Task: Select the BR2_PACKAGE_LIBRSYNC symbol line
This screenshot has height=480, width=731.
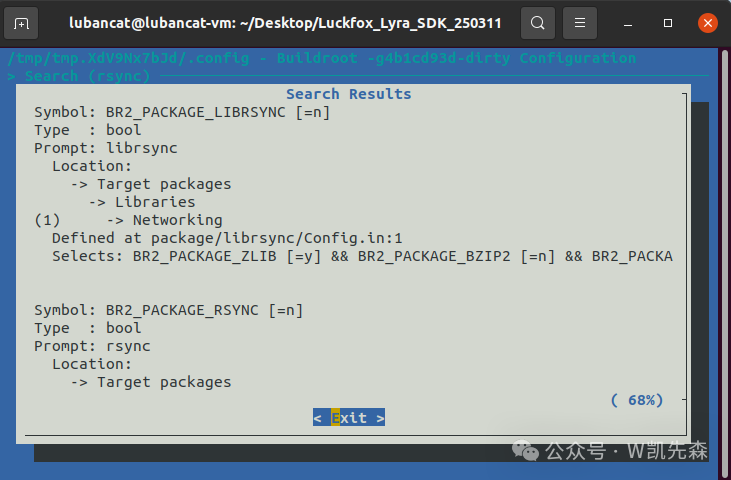Action: click(x=182, y=112)
